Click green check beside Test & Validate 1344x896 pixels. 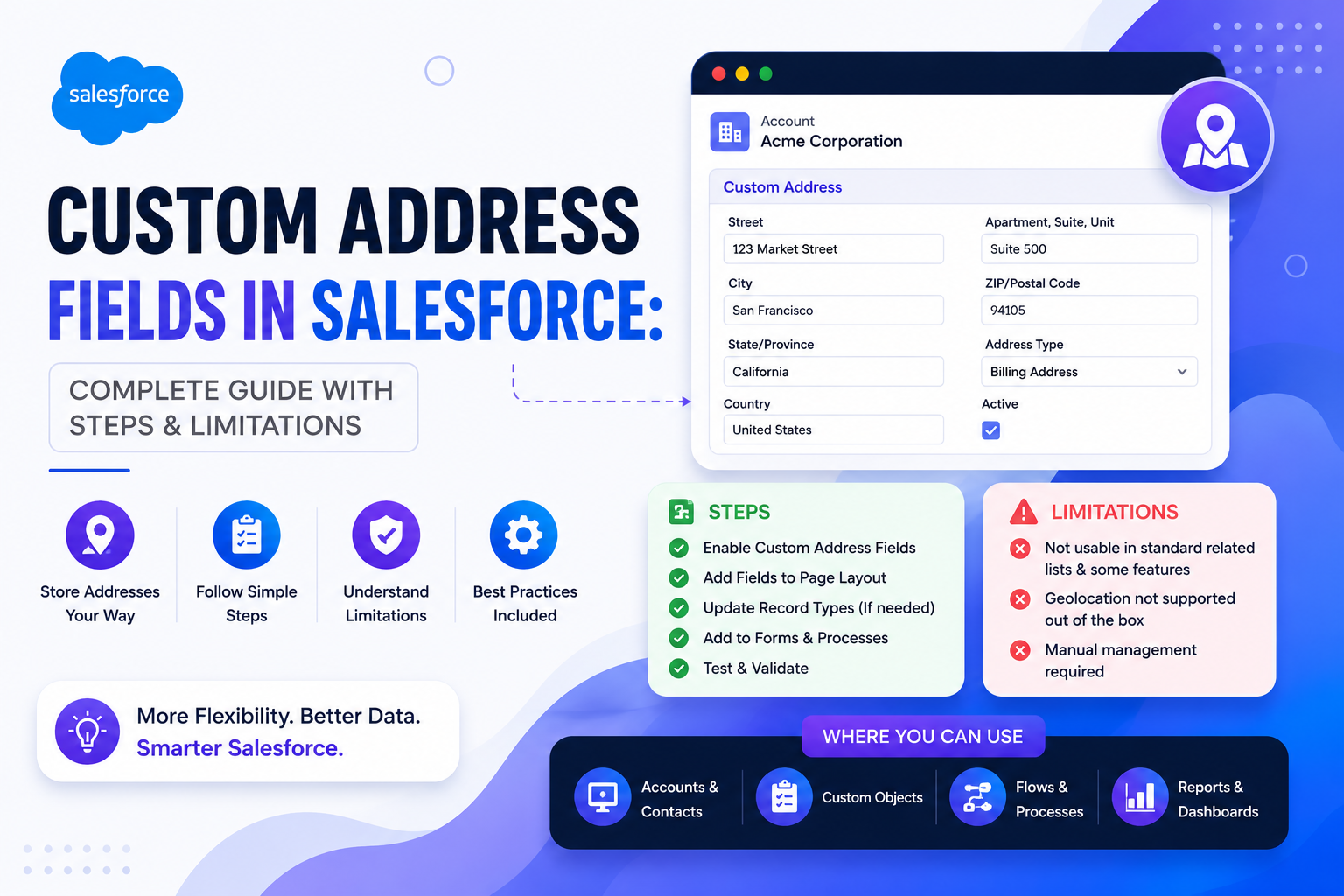[x=679, y=668]
